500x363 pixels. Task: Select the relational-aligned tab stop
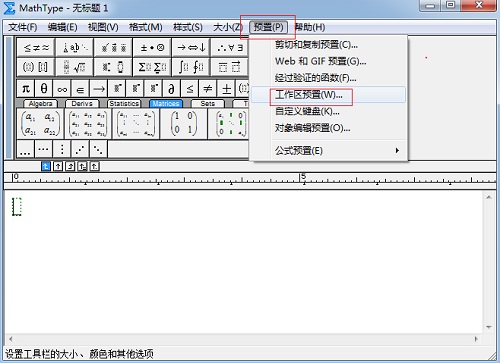(82, 166)
